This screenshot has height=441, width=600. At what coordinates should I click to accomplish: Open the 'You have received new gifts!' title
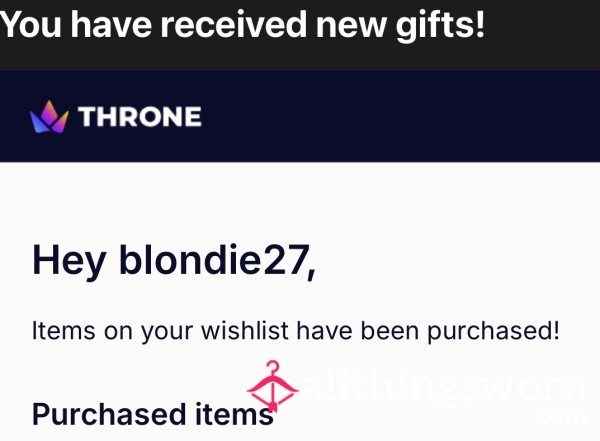[243, 25]
